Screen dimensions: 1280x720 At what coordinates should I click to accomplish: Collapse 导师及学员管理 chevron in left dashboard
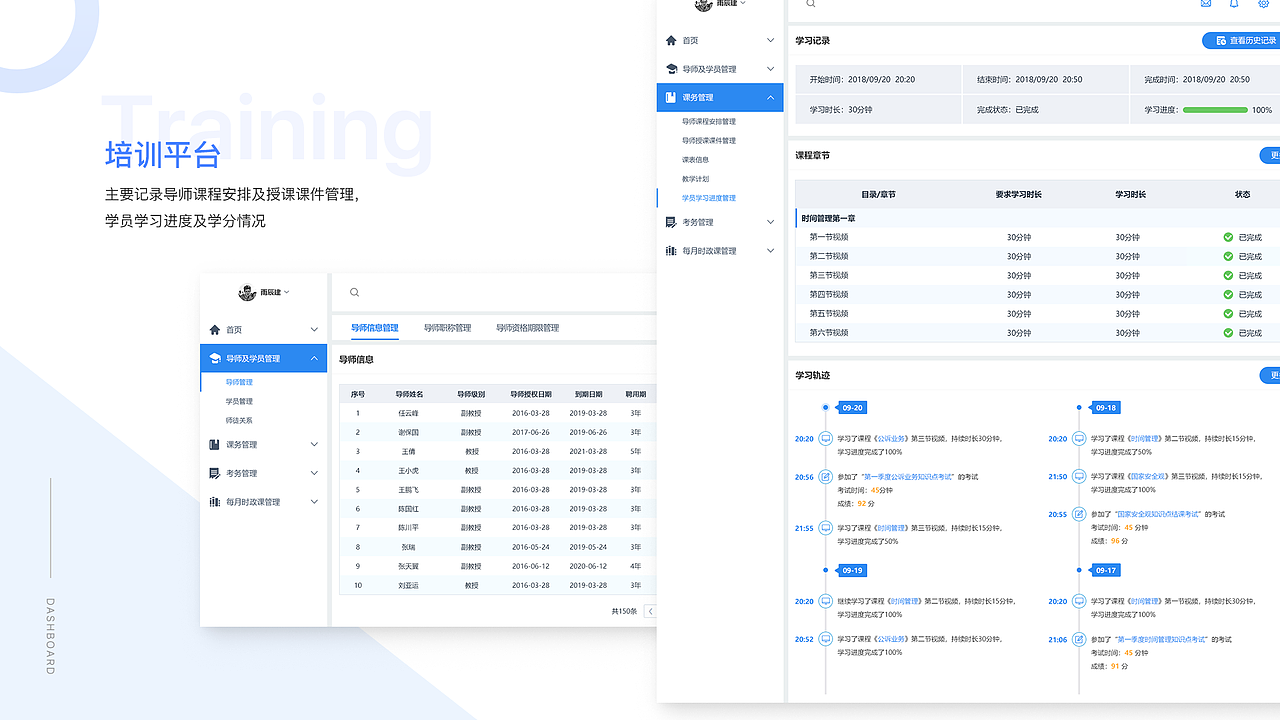coord(314,358)
